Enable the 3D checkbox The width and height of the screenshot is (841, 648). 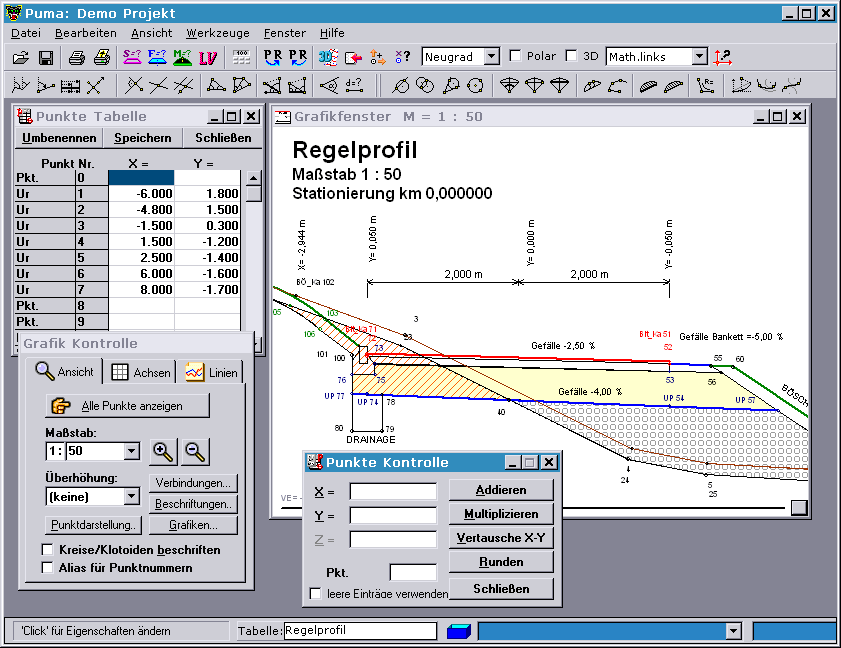click(x=572, y=56)
